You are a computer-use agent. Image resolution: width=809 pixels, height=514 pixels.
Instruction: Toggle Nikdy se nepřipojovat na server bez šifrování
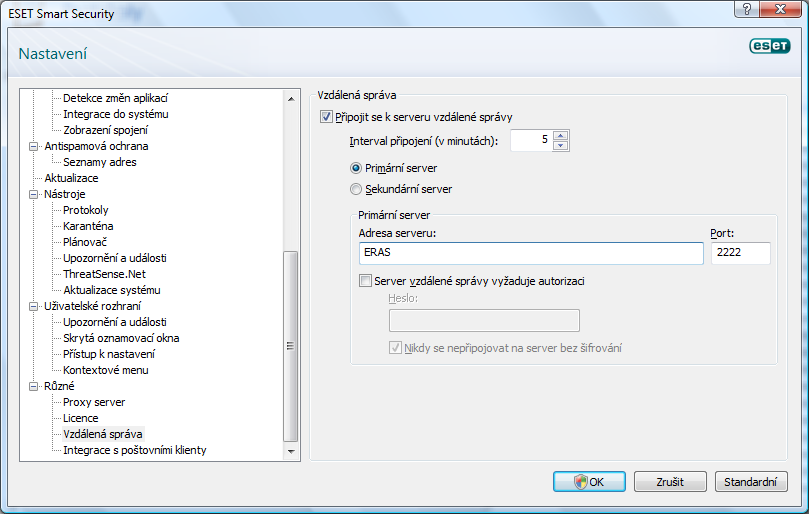point(395,348)
